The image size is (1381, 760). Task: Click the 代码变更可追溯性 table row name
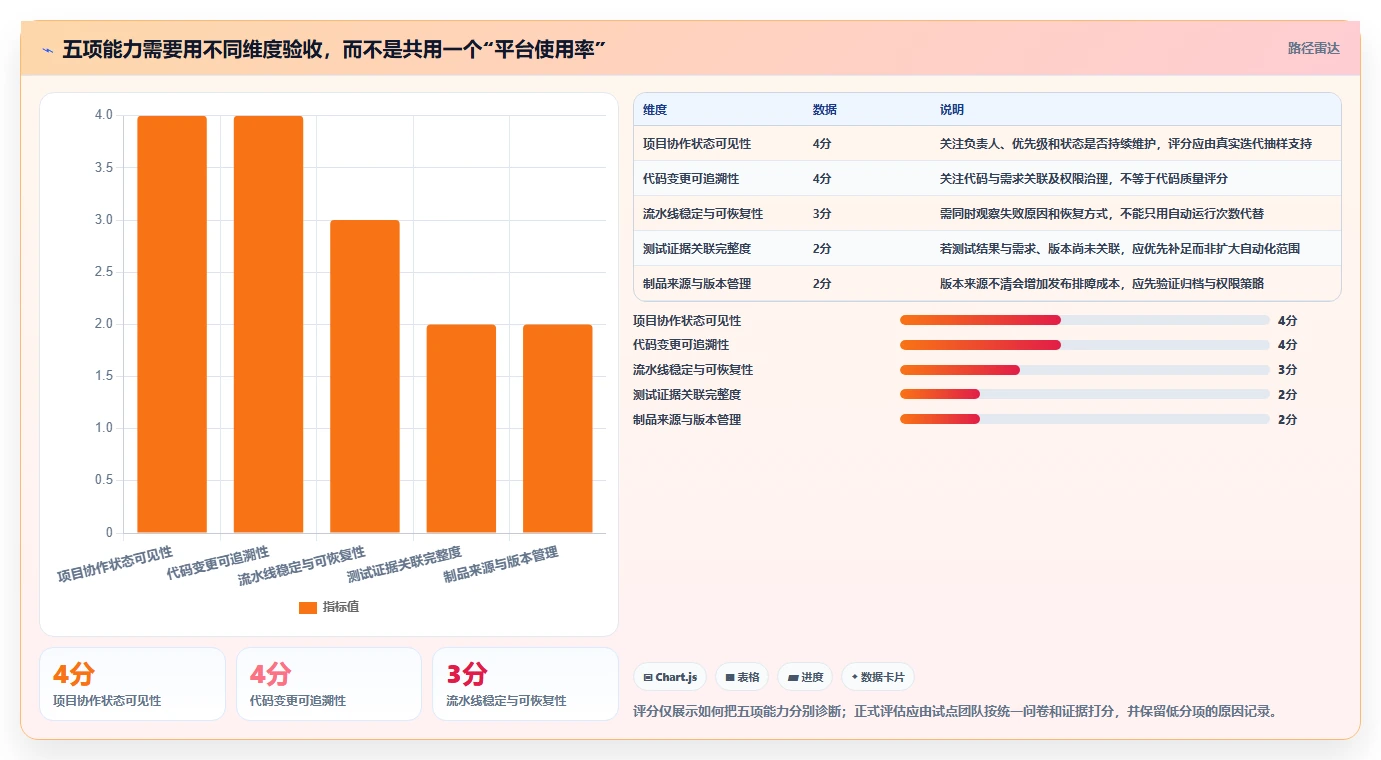tap(691, 179)
